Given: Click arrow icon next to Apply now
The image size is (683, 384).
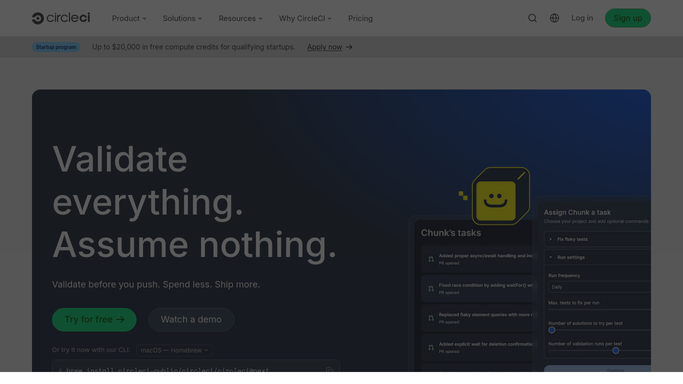Looking at the screenshot, I should coord(349,47).
